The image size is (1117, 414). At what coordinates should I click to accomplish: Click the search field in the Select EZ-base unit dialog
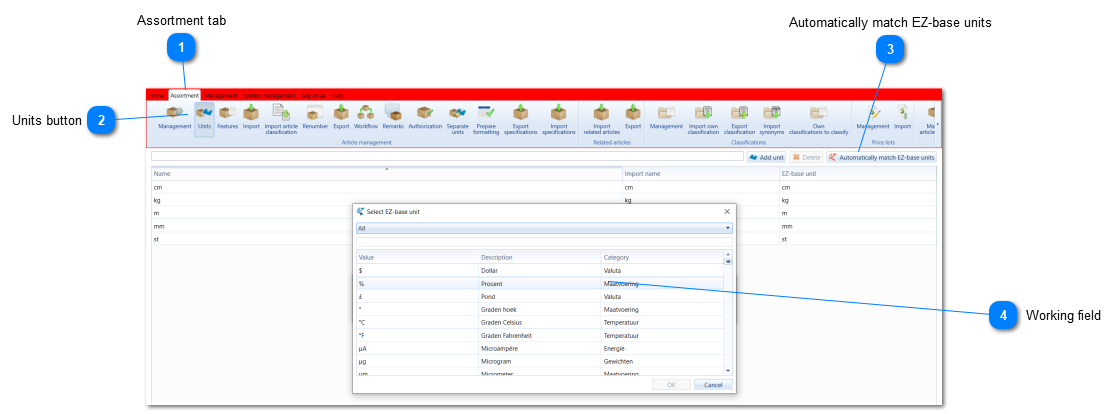pos(544,242)
